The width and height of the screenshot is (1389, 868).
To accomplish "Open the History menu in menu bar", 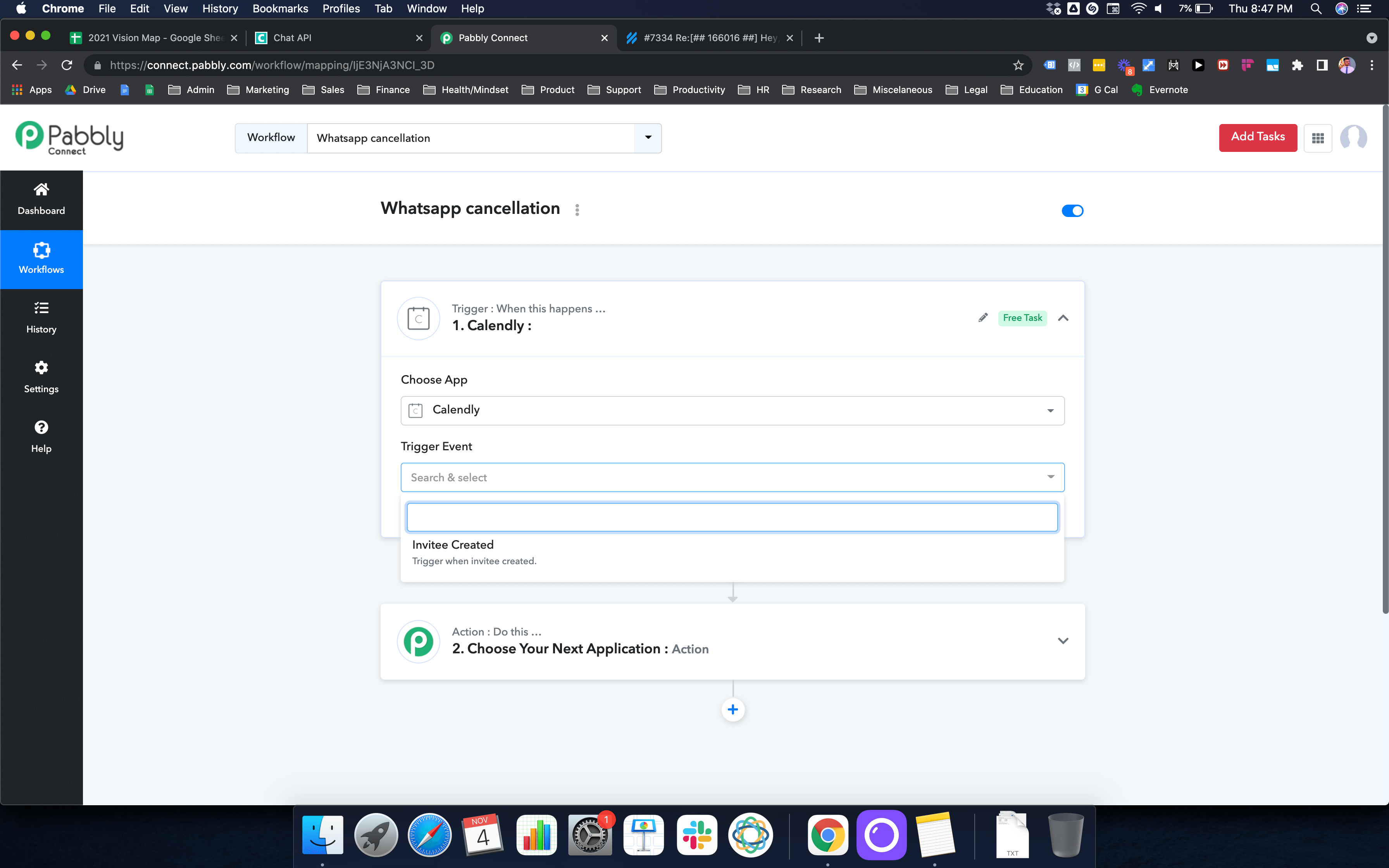I will (220, 9).
